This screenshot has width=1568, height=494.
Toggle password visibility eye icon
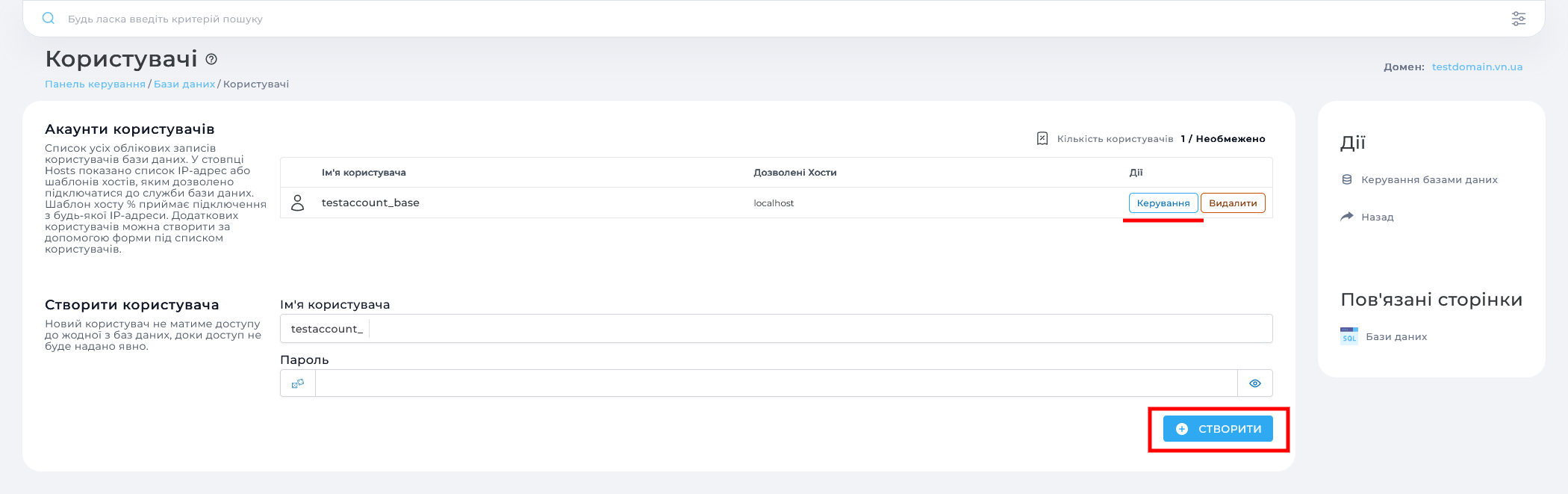tap(1254, 383)
